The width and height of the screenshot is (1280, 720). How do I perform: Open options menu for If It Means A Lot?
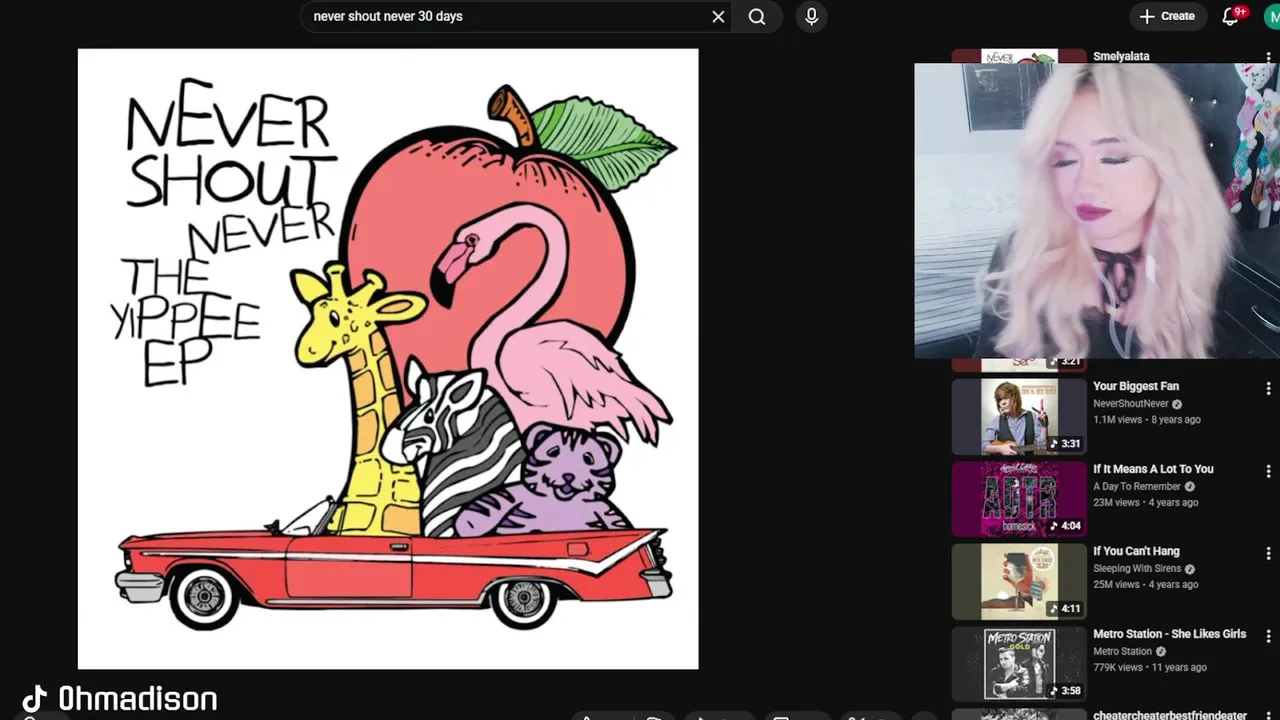[x=1268, y=471]
